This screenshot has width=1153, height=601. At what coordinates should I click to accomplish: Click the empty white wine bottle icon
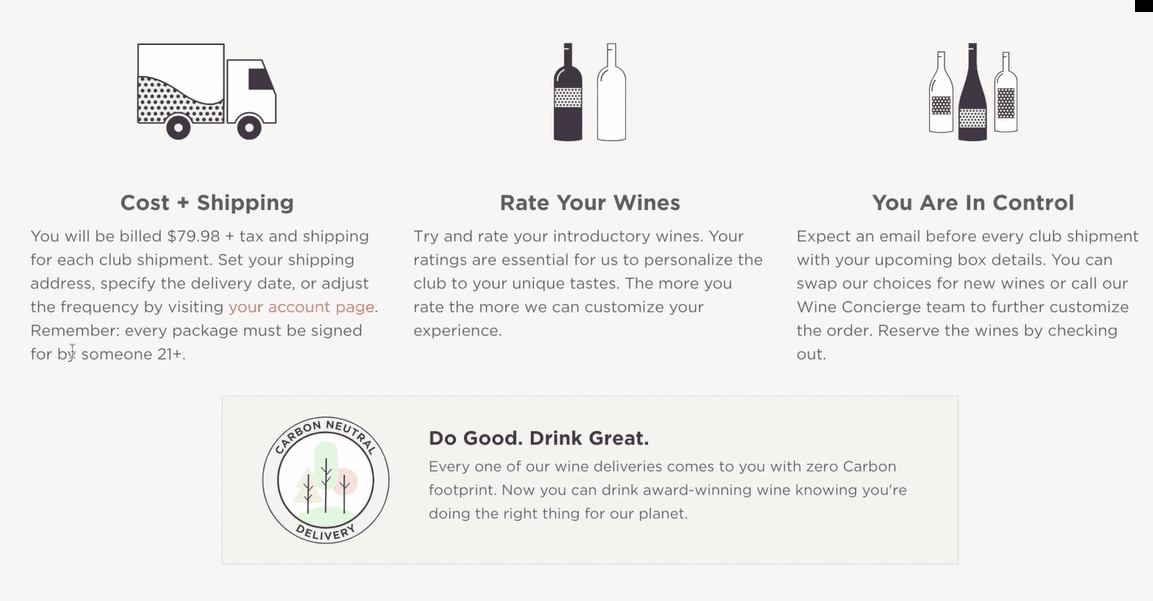tap(612, 92)
